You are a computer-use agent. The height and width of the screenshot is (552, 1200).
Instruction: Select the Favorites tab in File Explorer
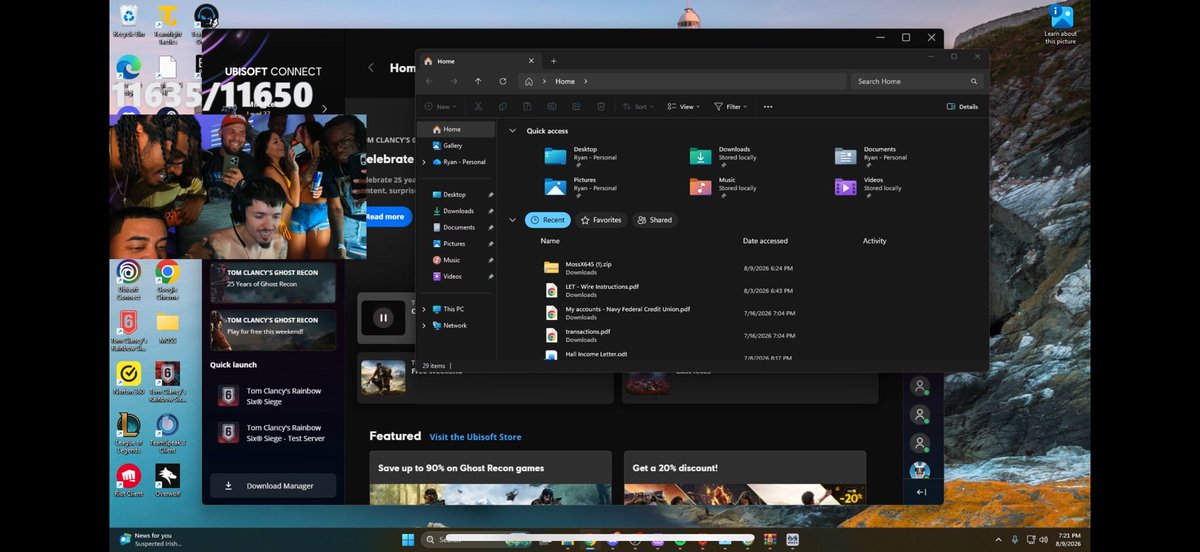(x=601, y=220)
